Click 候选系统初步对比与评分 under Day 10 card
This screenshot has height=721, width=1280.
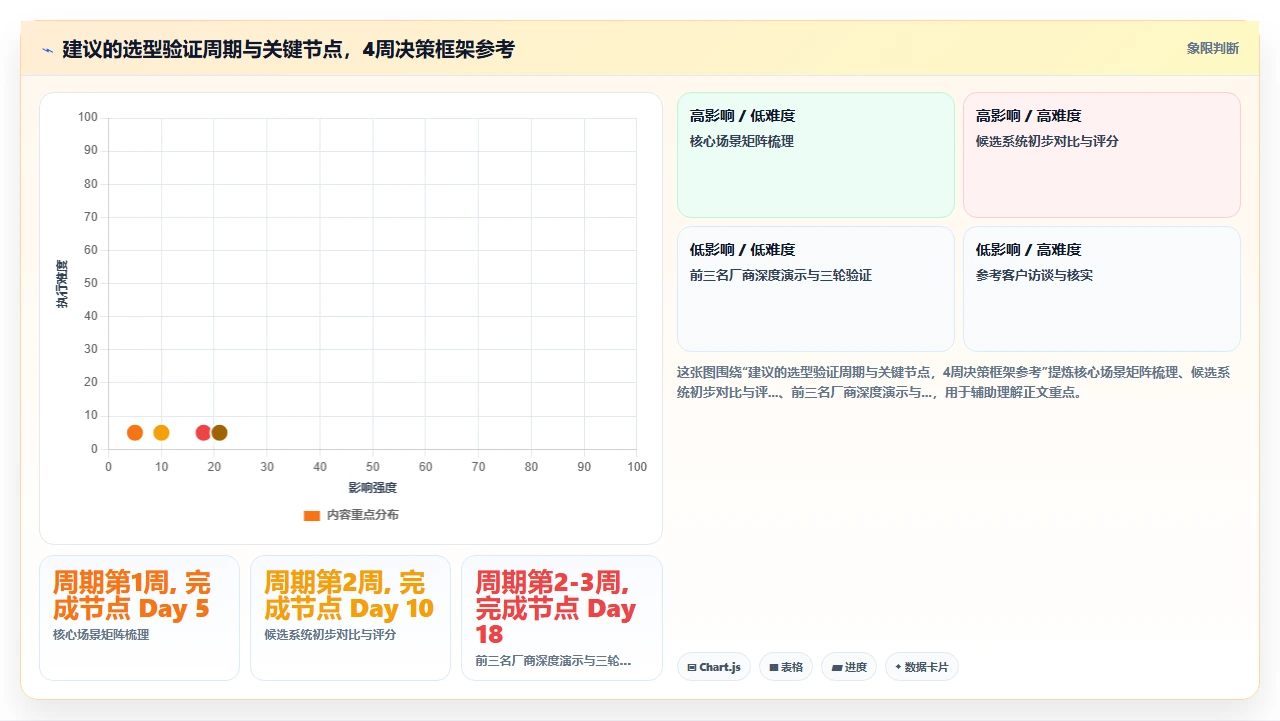click(x=330, y=635)
